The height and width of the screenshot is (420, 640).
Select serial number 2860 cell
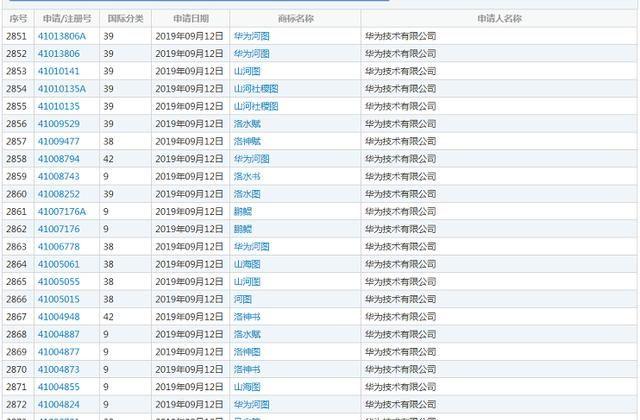click(x=16, y=194)
